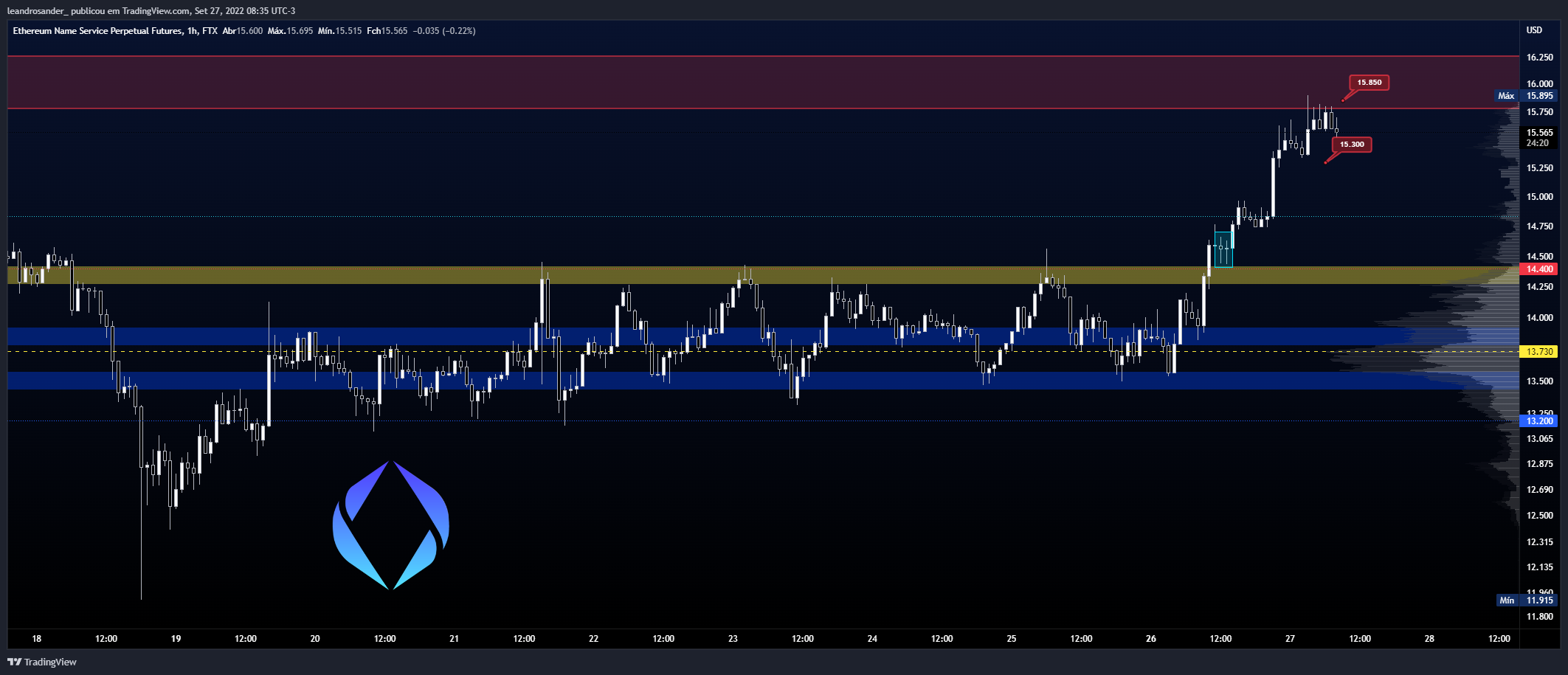Screen dimensions: 1568x675
Task: Click the USD currency label
Action: tap(1534, 30)
